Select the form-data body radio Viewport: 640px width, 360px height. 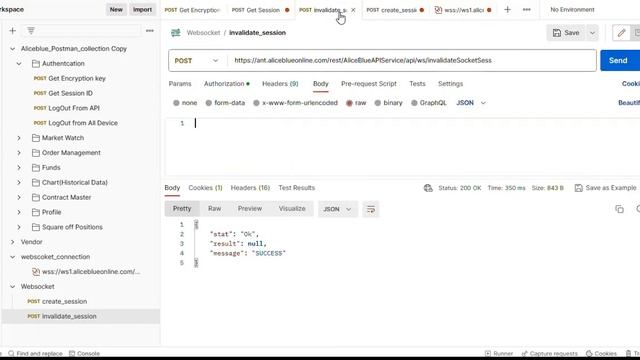click(x=209, y=103)
